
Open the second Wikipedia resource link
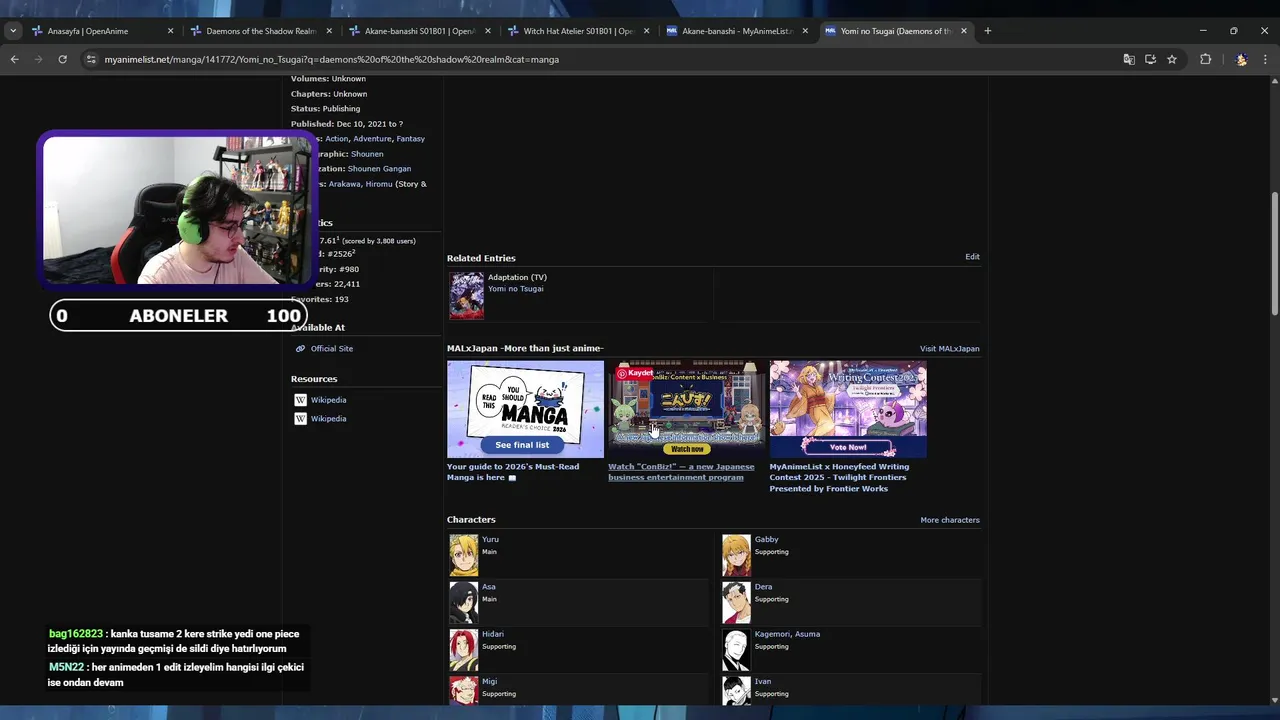328,419
